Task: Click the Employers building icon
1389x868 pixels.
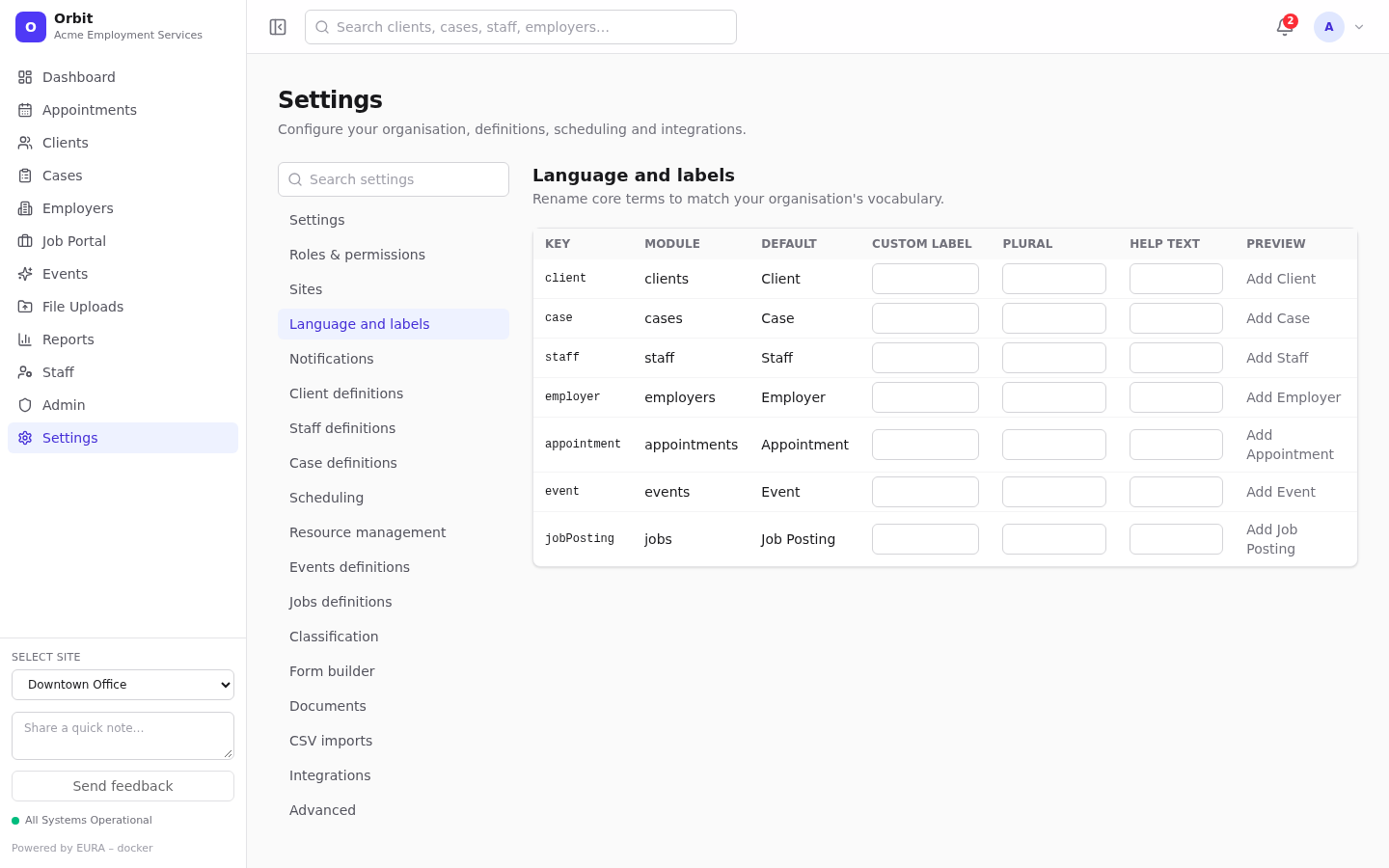Action: tap(25, 208)
